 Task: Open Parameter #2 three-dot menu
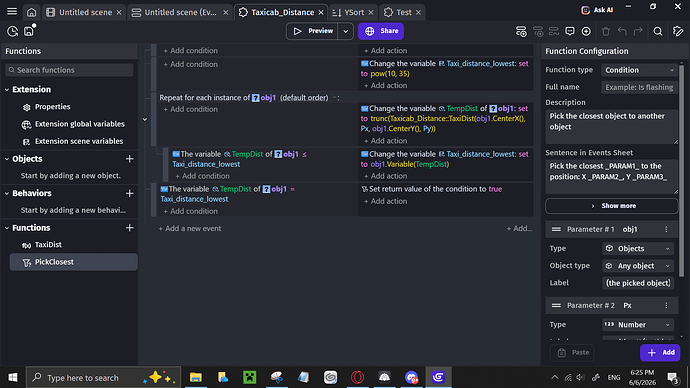(x=666, y=305)
